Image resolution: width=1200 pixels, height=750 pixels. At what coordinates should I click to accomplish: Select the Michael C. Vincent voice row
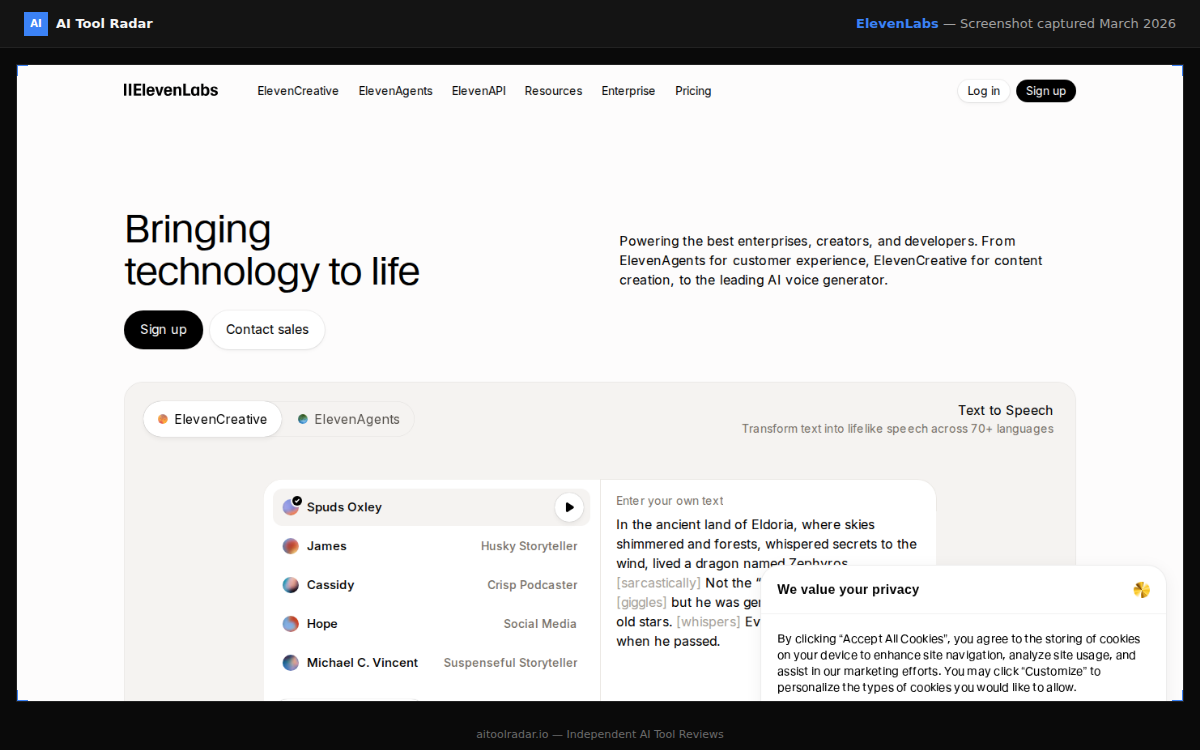[x=431, y=663]
